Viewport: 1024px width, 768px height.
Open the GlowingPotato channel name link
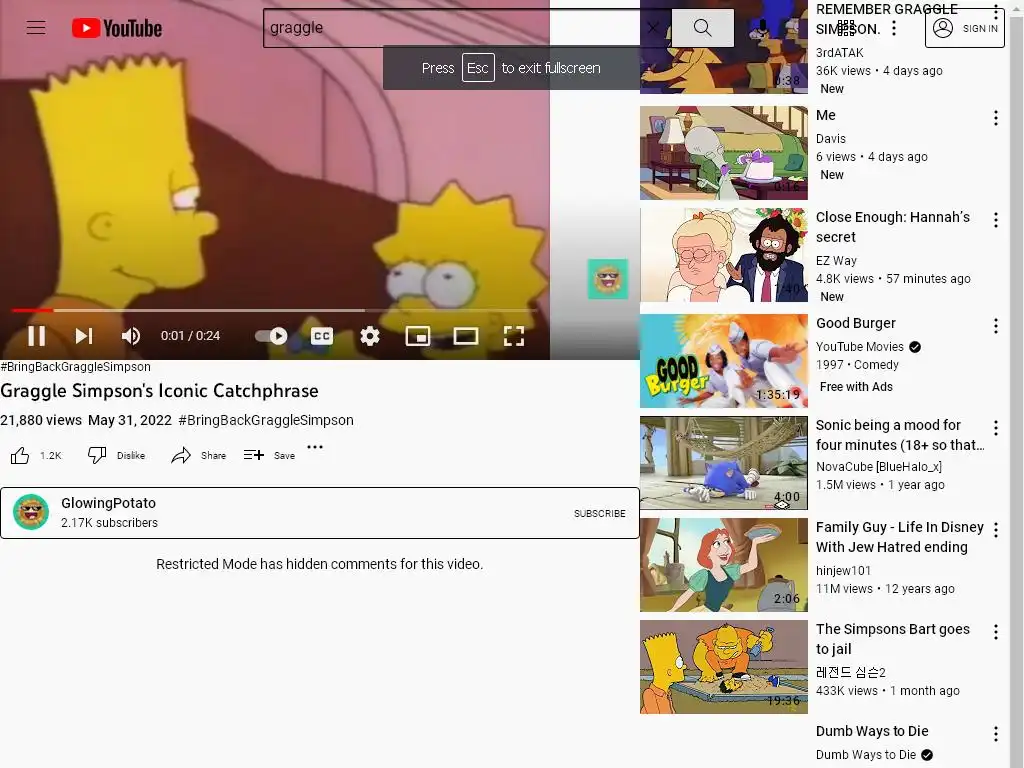tap(108, 503)
